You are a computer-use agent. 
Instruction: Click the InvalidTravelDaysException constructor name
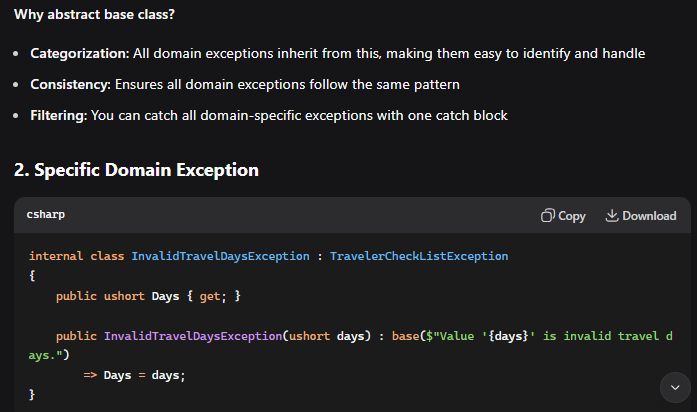(192, 337)
